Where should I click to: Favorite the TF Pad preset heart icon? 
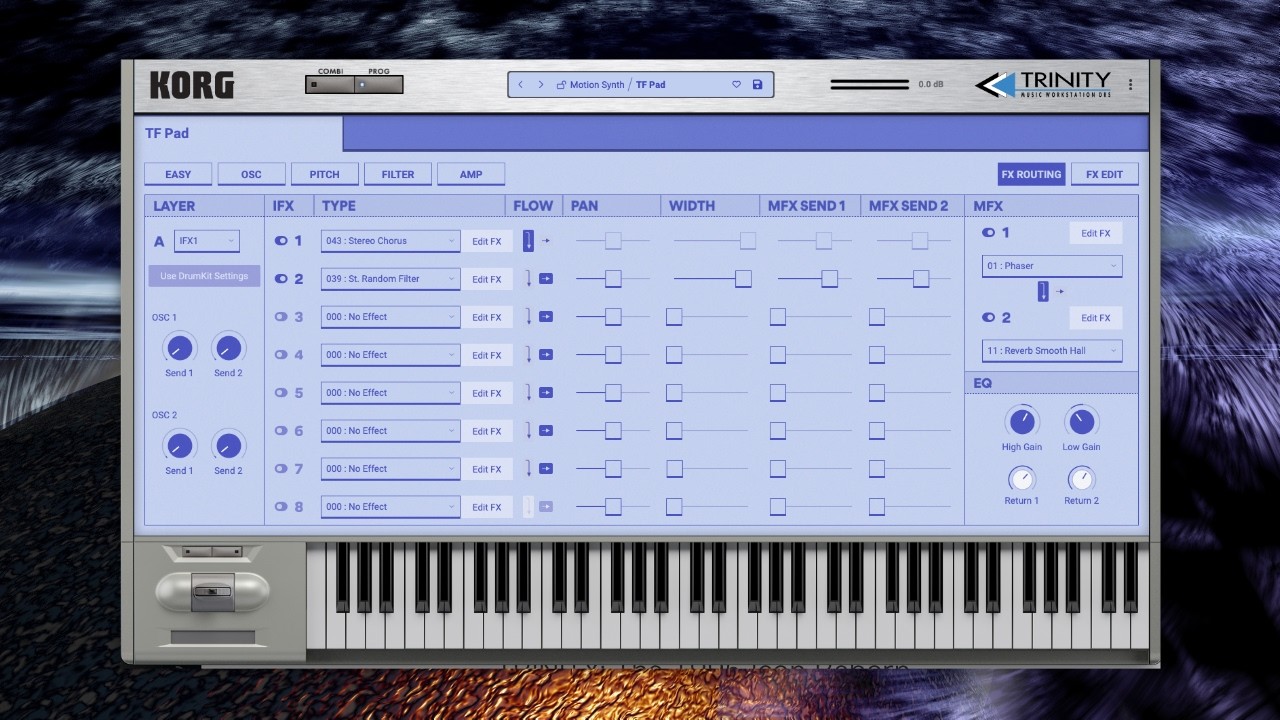737,85
